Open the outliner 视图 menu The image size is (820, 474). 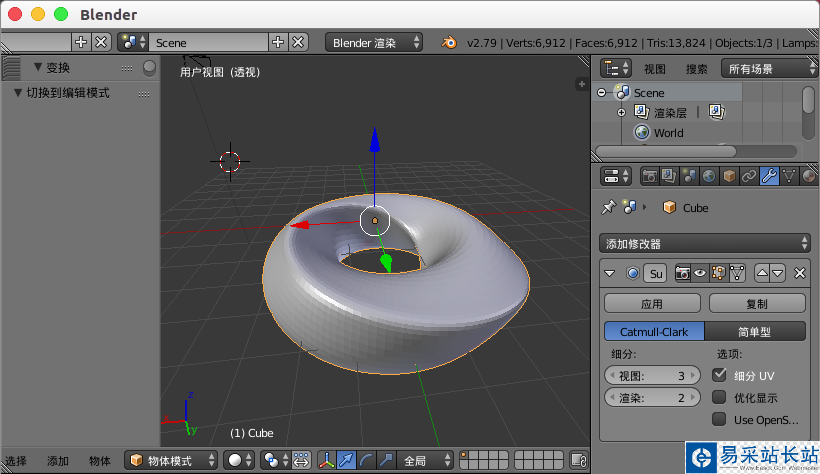(x=654, y=69)
